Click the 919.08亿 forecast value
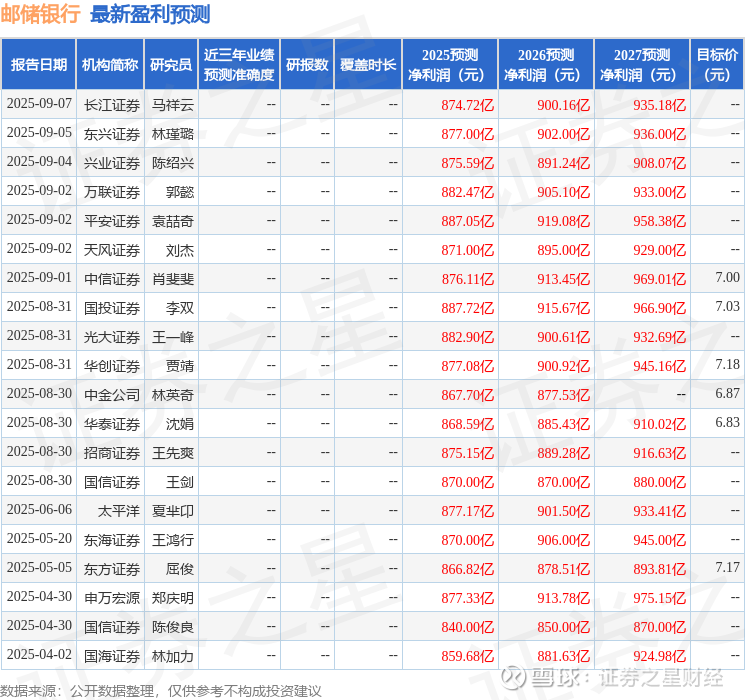 [564, 221]
